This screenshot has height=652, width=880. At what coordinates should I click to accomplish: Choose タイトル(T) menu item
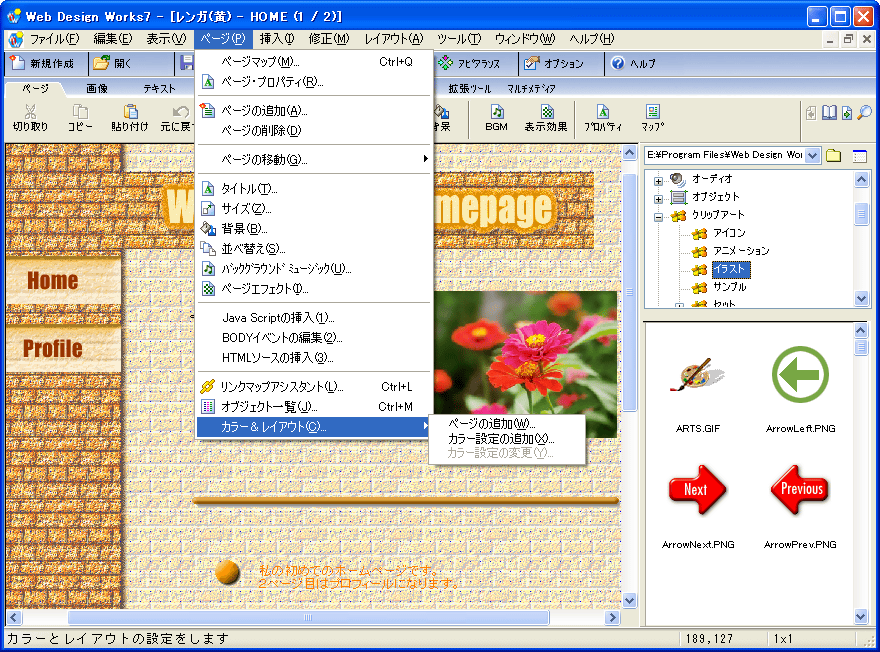pos(314,189)
